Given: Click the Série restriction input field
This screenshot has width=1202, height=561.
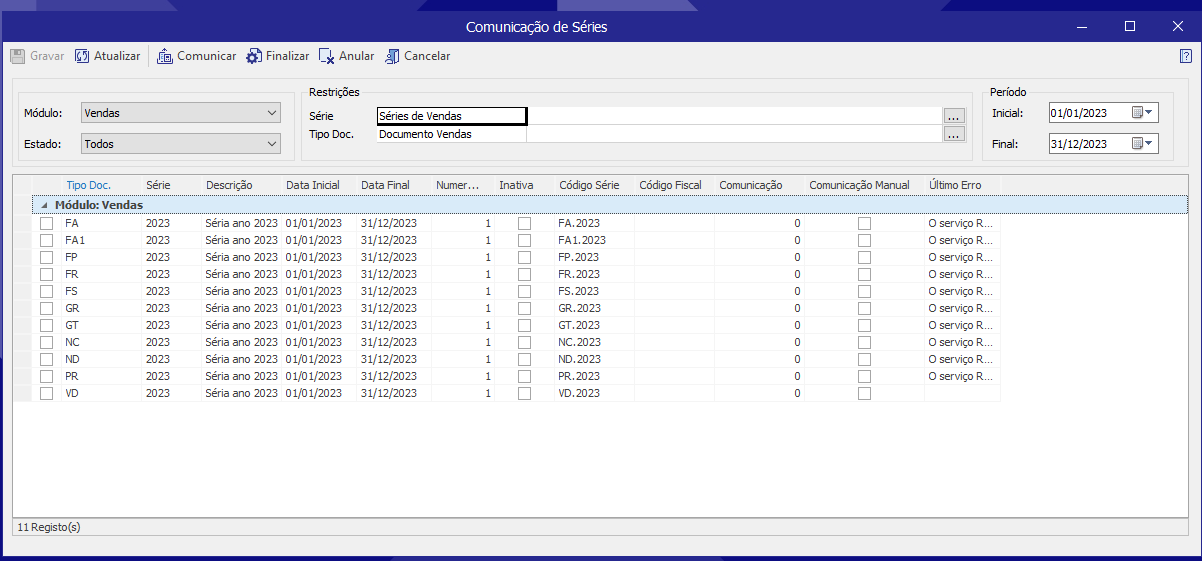Looking at the screenshot, I should point(451,116).
